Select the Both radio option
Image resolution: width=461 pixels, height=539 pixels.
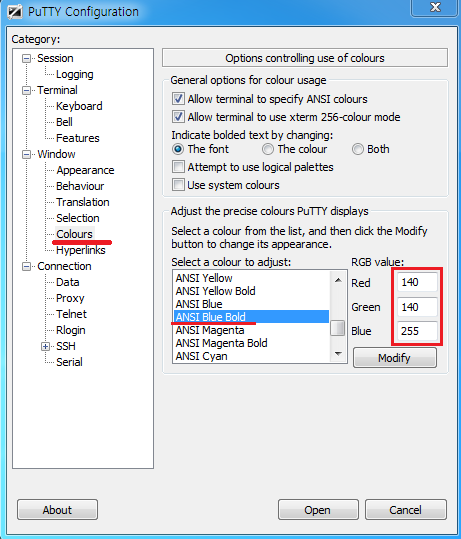tap(358, 149)
